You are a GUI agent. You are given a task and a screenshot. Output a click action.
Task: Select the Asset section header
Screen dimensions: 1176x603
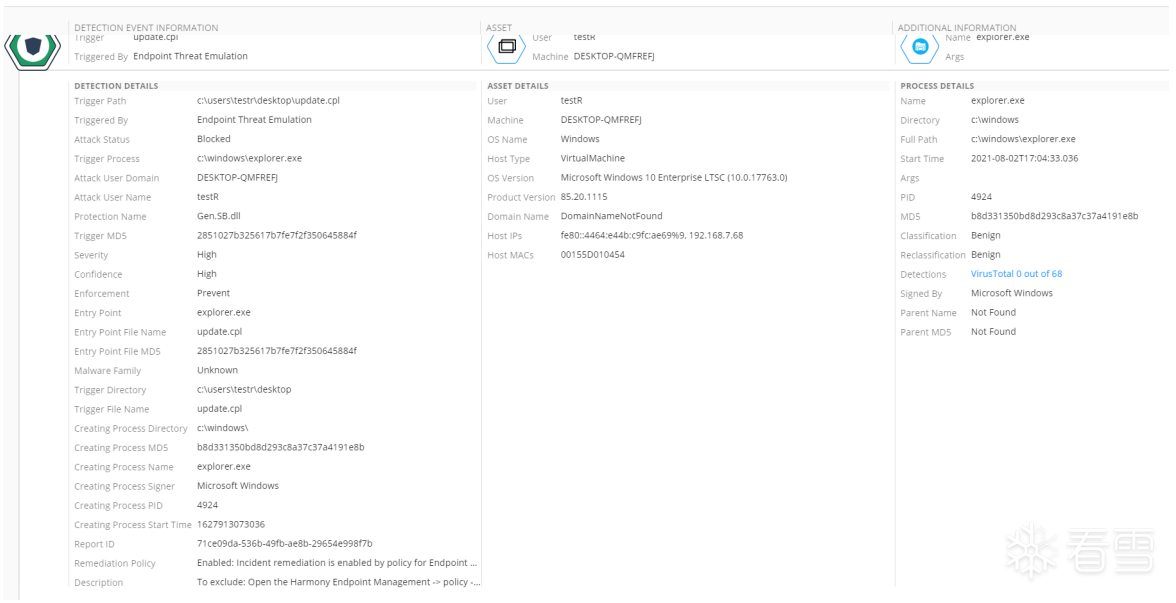(499, 28)
